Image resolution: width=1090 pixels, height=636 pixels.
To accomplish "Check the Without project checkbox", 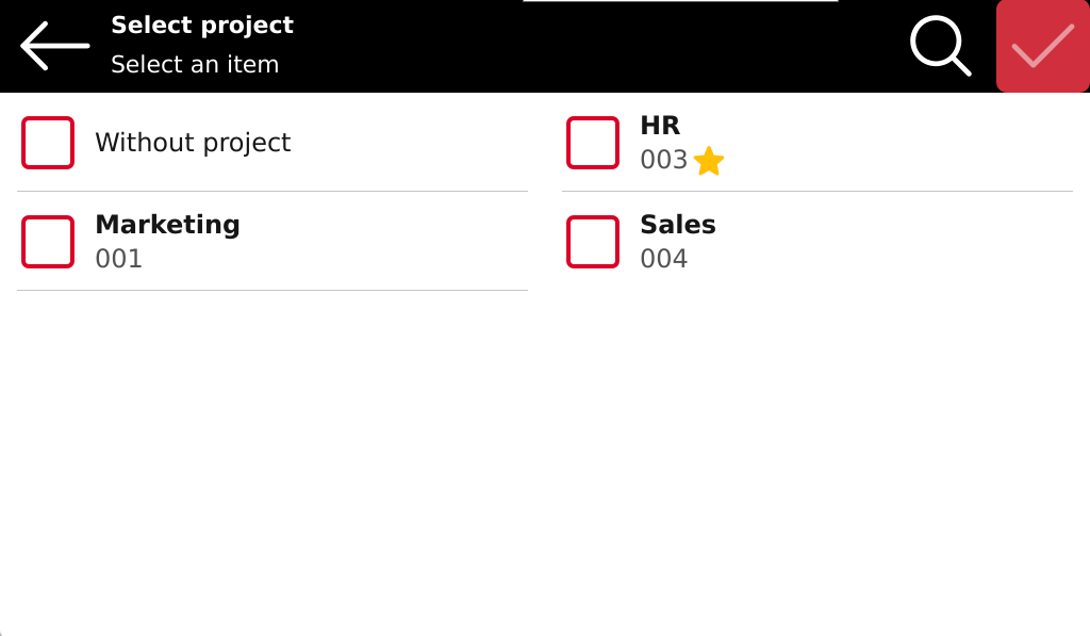I will 48,142.
